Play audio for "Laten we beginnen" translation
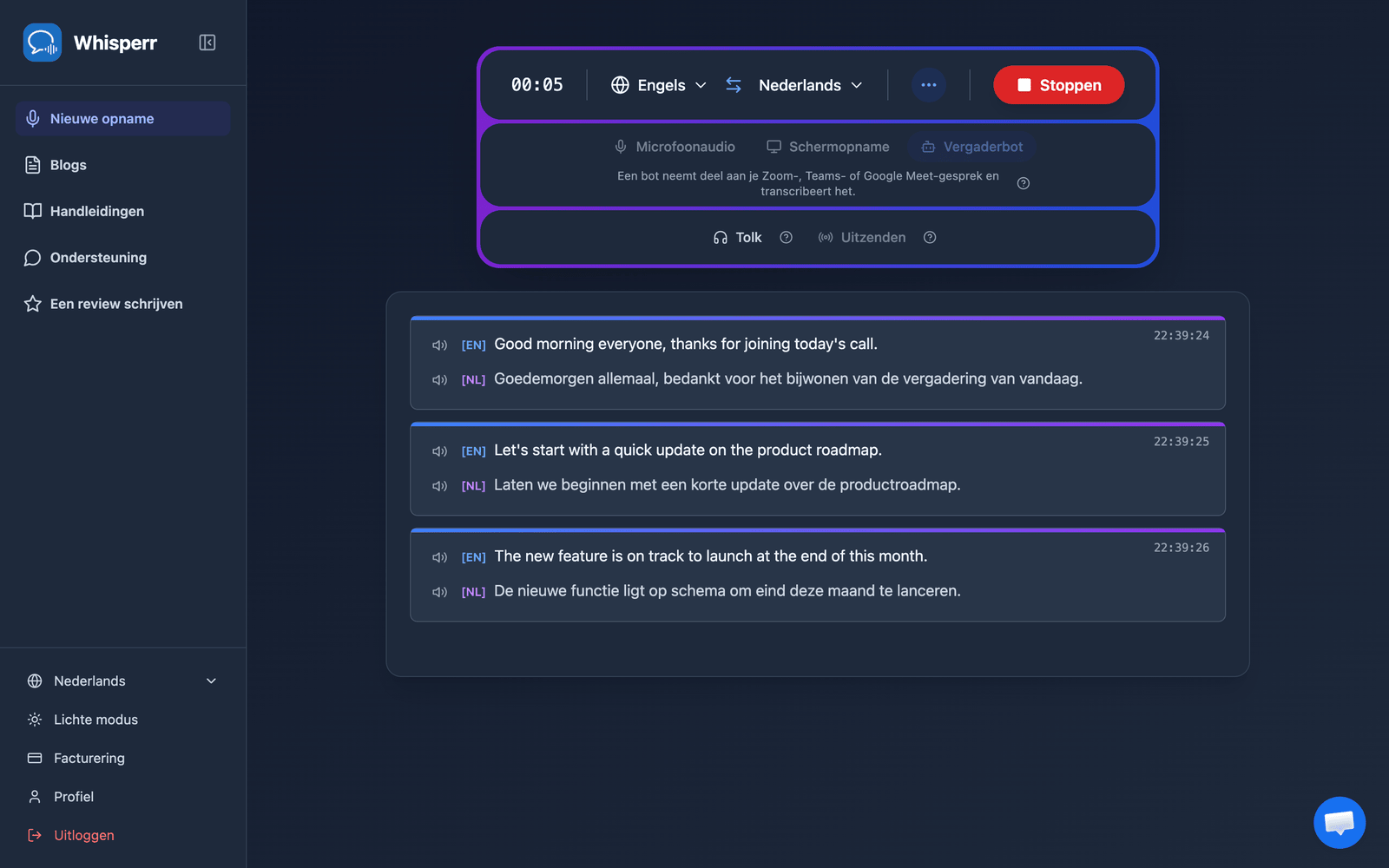The image size is (1389, 868). pos(440,486)
